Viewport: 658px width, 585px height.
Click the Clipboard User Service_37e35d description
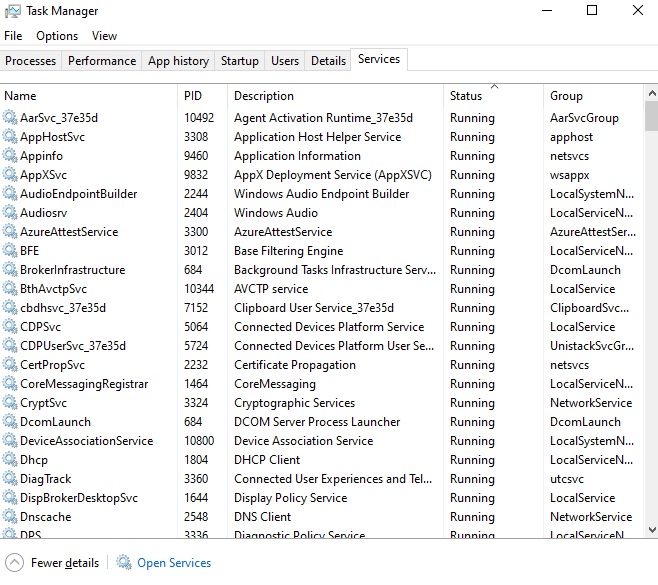coord(314,308)
